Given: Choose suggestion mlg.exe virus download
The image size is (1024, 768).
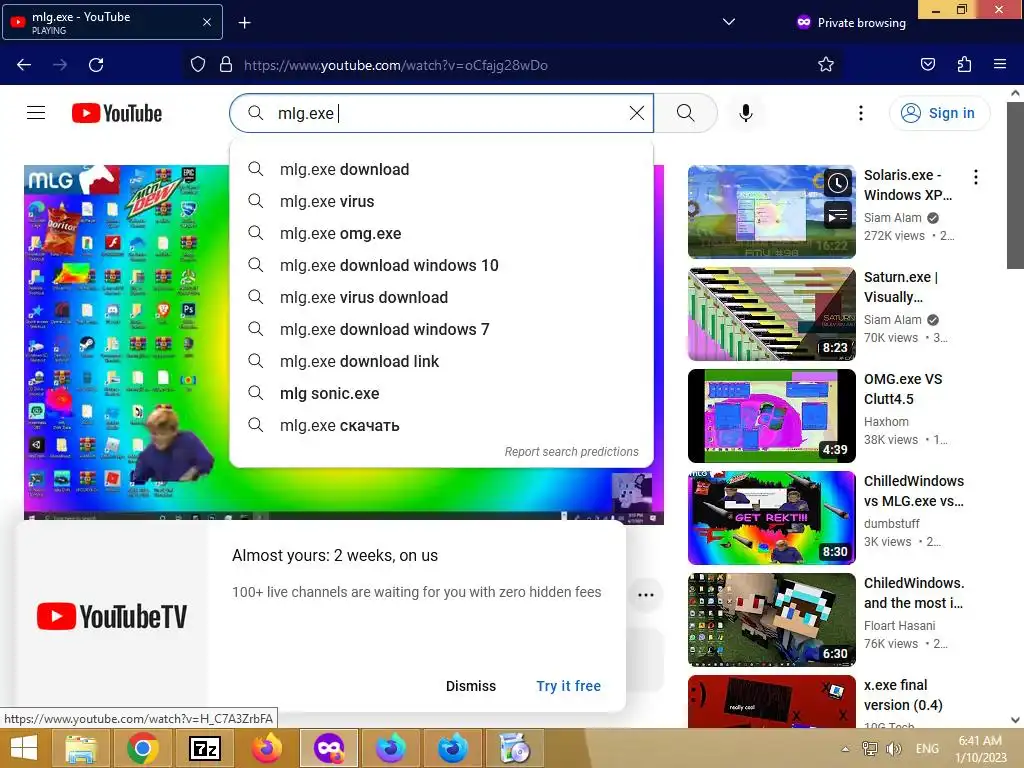Looking at the screenshot, I should click(441, 297).
